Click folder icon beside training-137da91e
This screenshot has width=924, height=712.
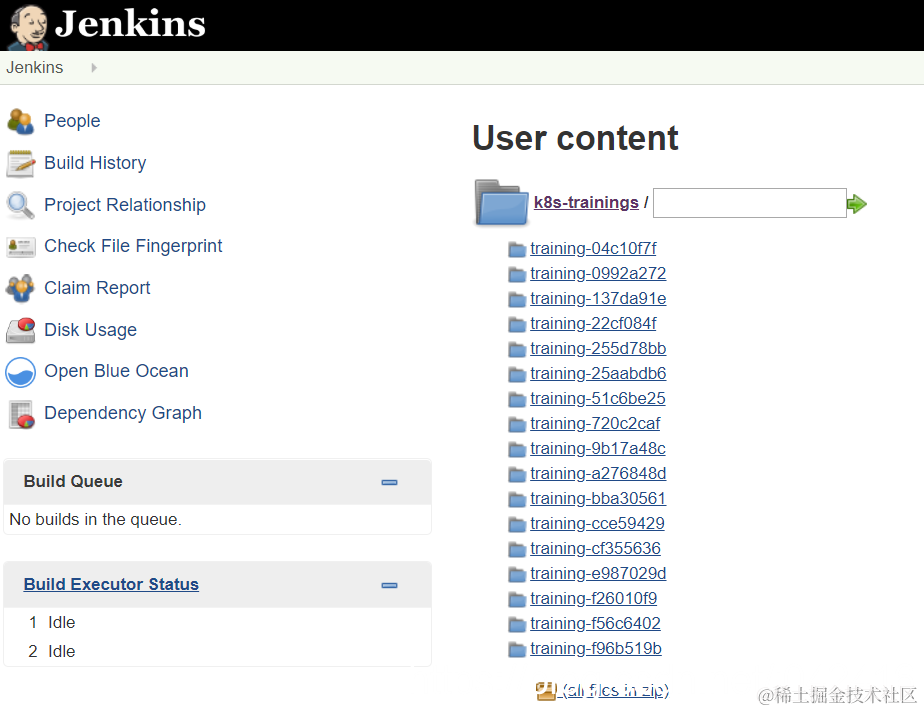pos(517,299)
